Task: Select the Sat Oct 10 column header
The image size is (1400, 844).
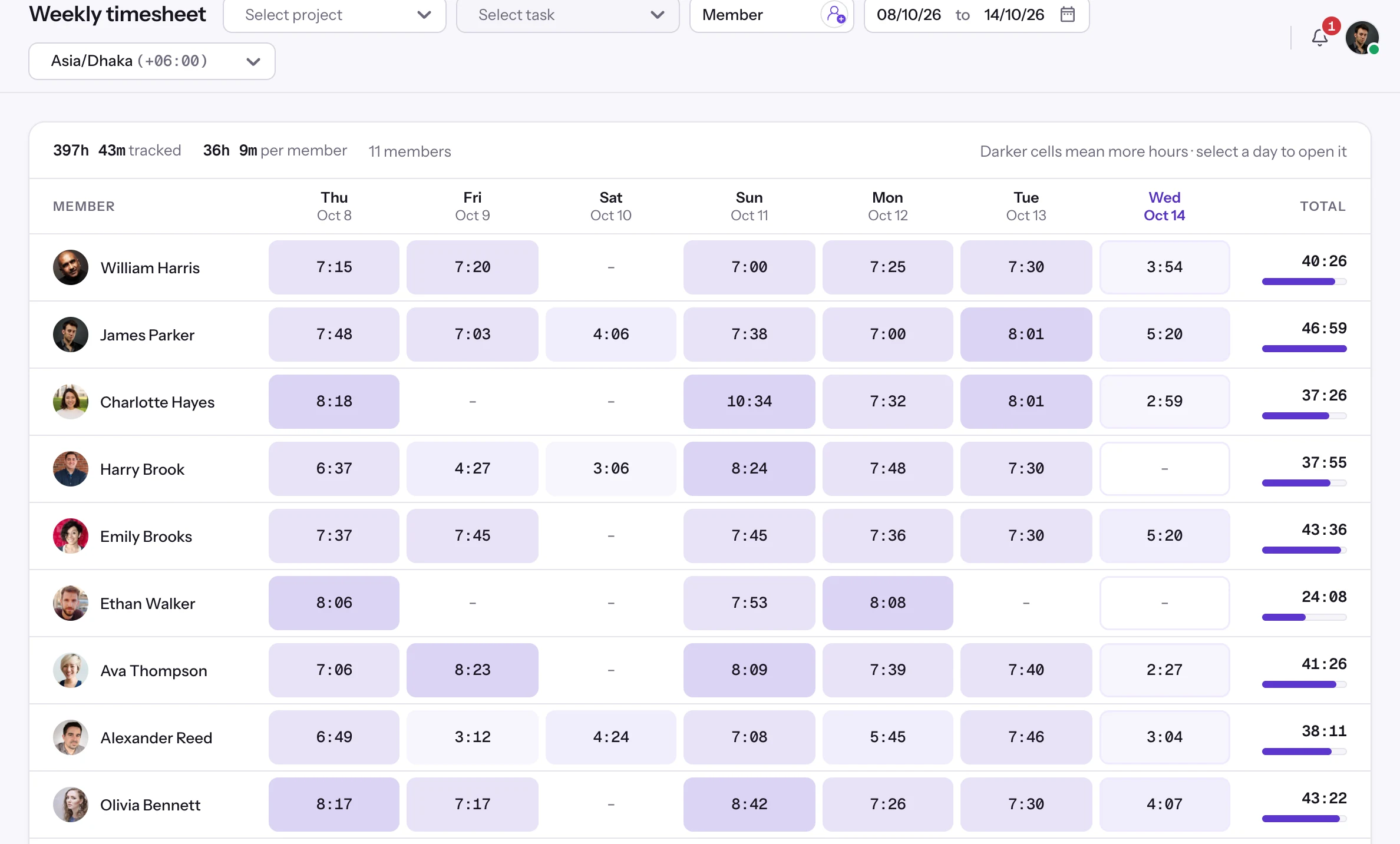Action: point(611,206)
